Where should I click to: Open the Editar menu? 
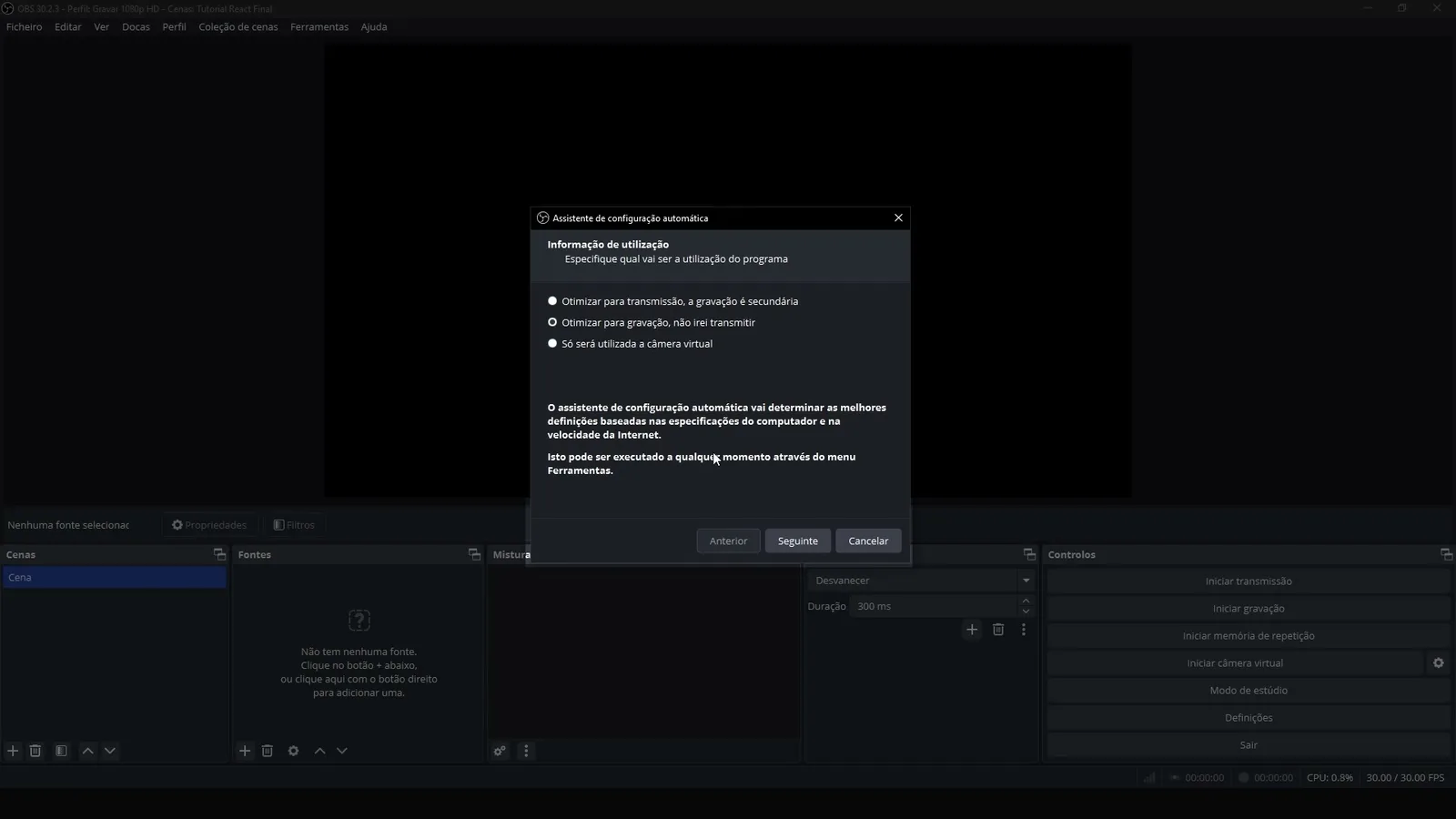coord(68,26)
